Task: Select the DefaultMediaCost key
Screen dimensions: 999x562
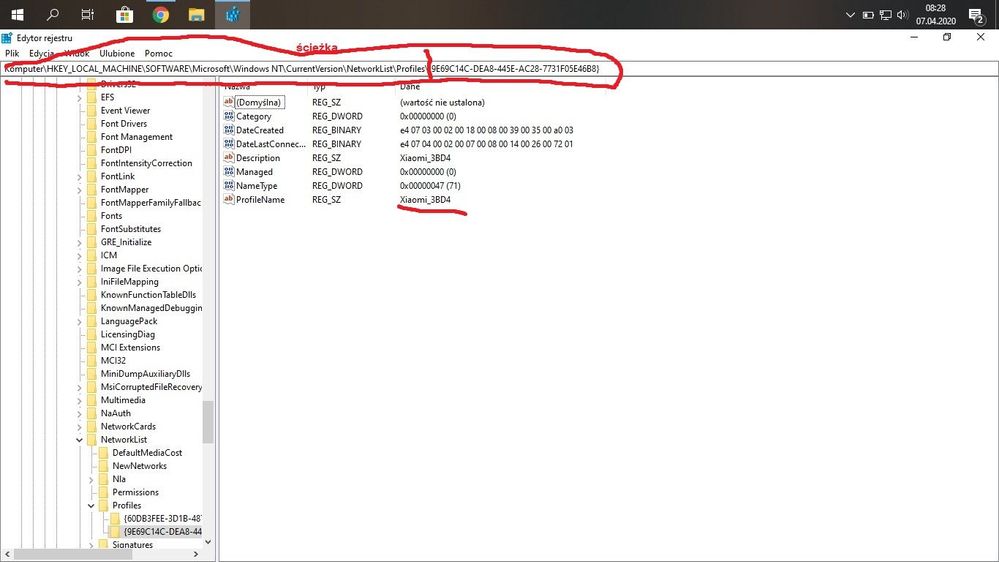Action: [x=147, y=452]
